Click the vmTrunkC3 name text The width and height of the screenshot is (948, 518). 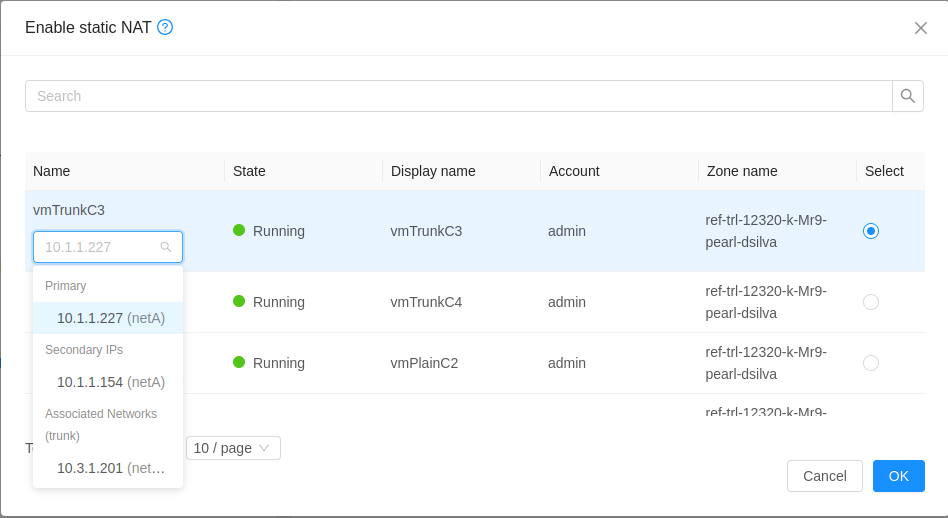68,210
